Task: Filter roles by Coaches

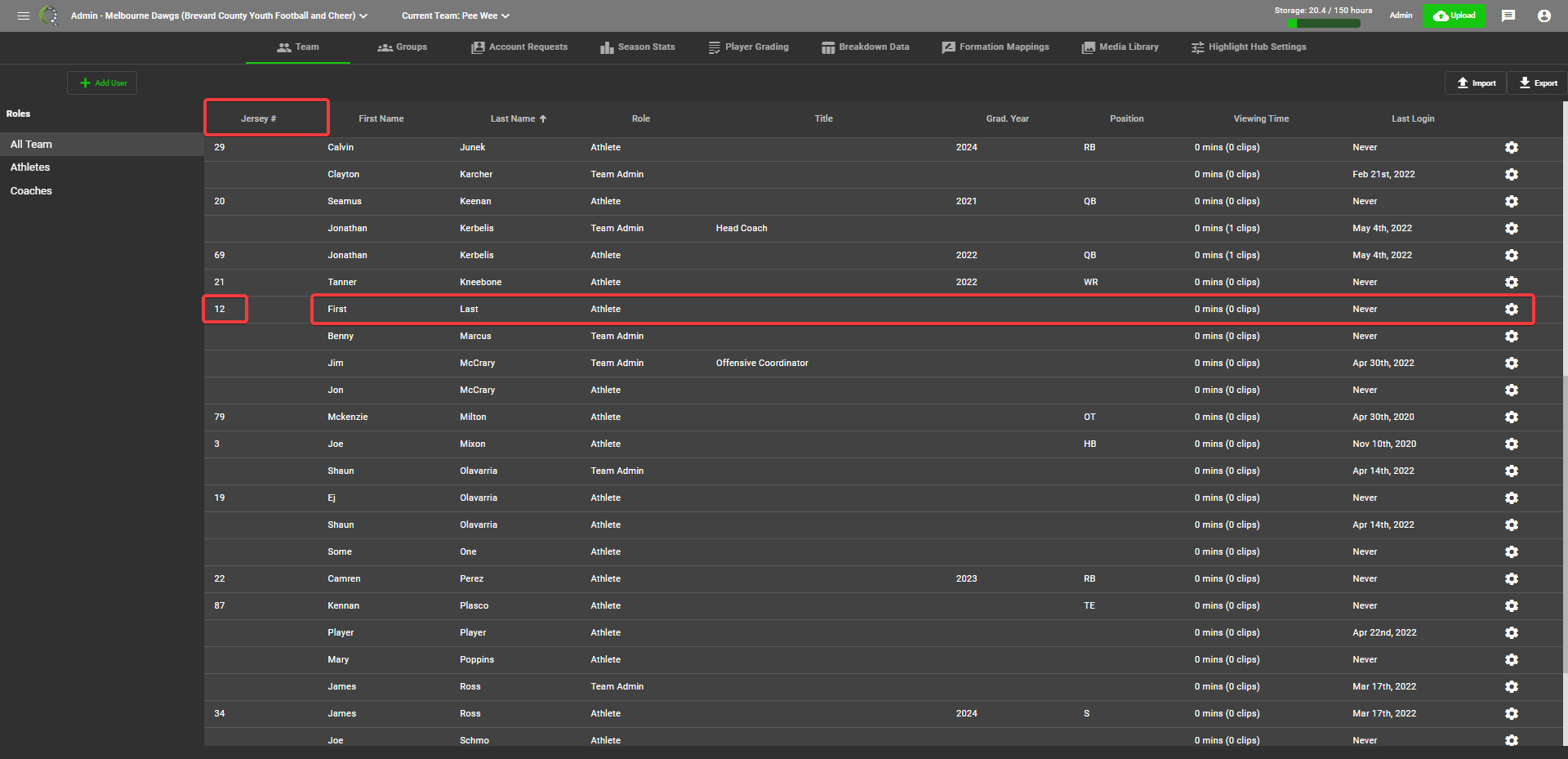Action: (31, 190)
